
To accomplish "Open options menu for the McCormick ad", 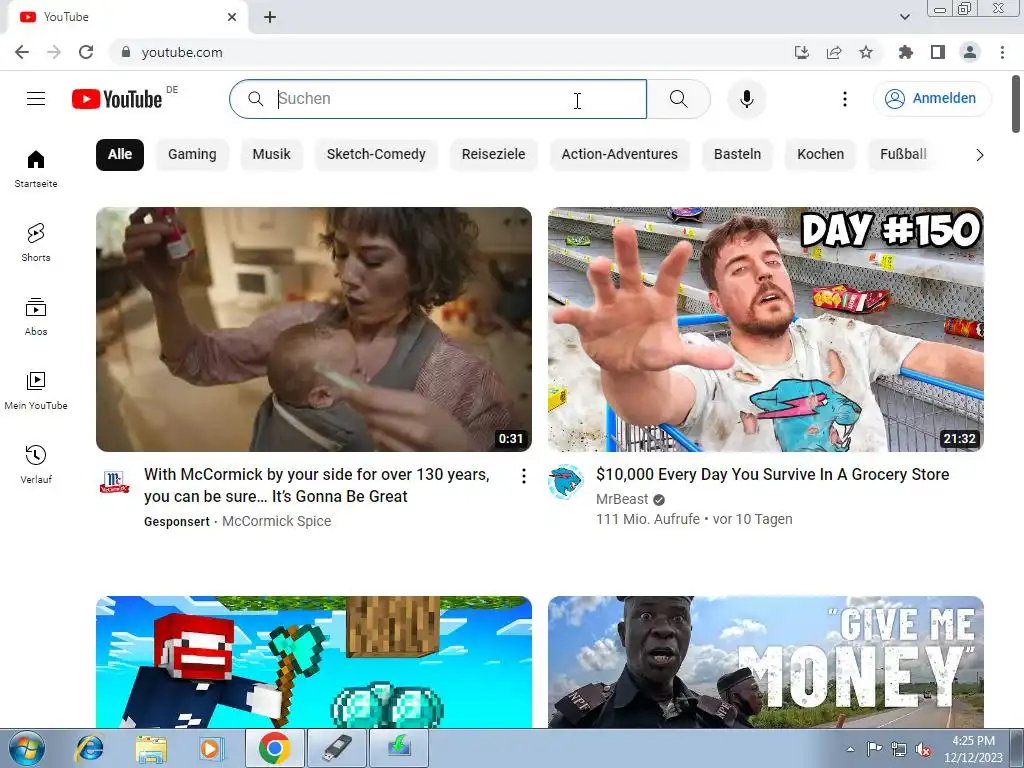I will (x=524, y=476).
